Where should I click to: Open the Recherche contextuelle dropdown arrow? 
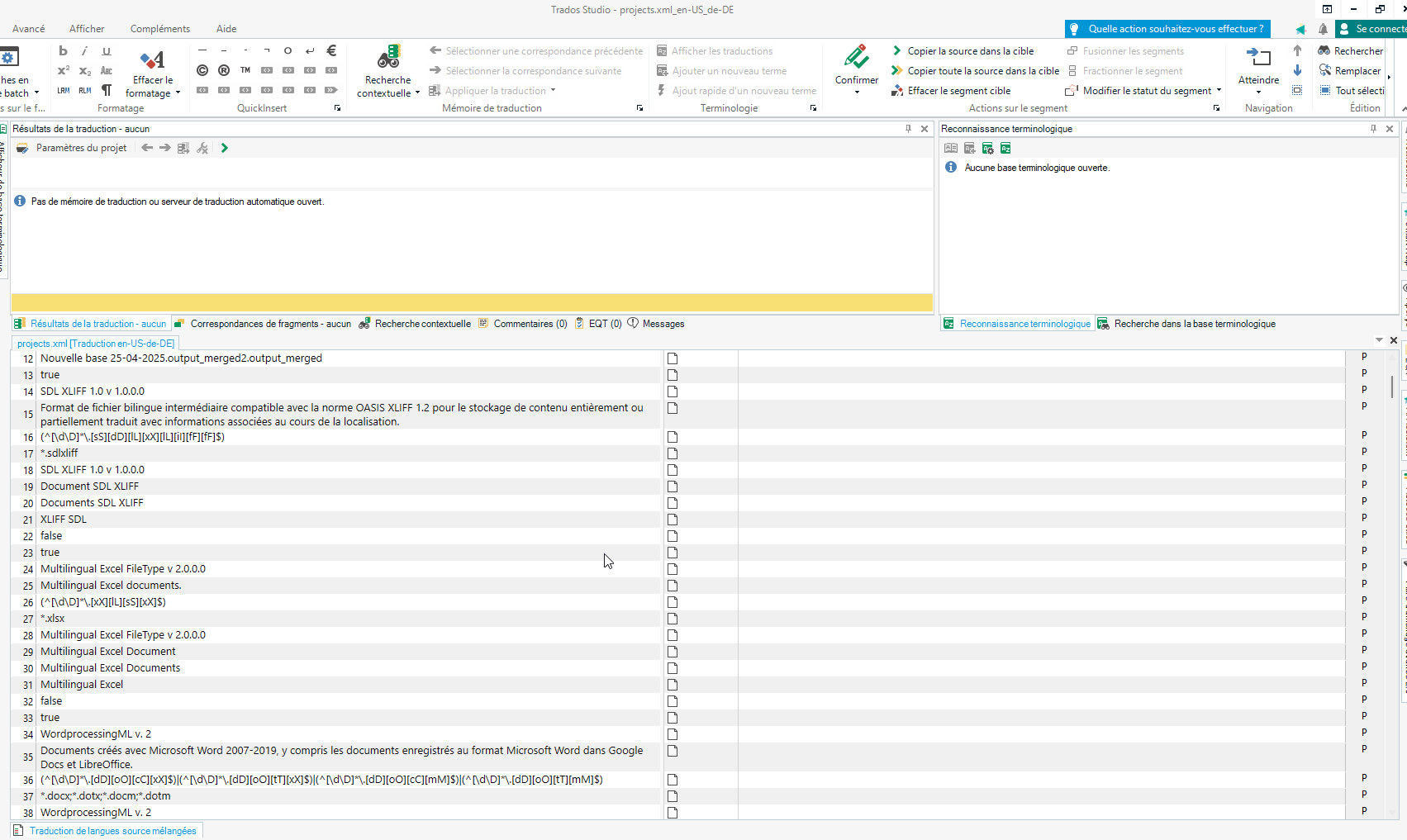[x=417, y=93]
